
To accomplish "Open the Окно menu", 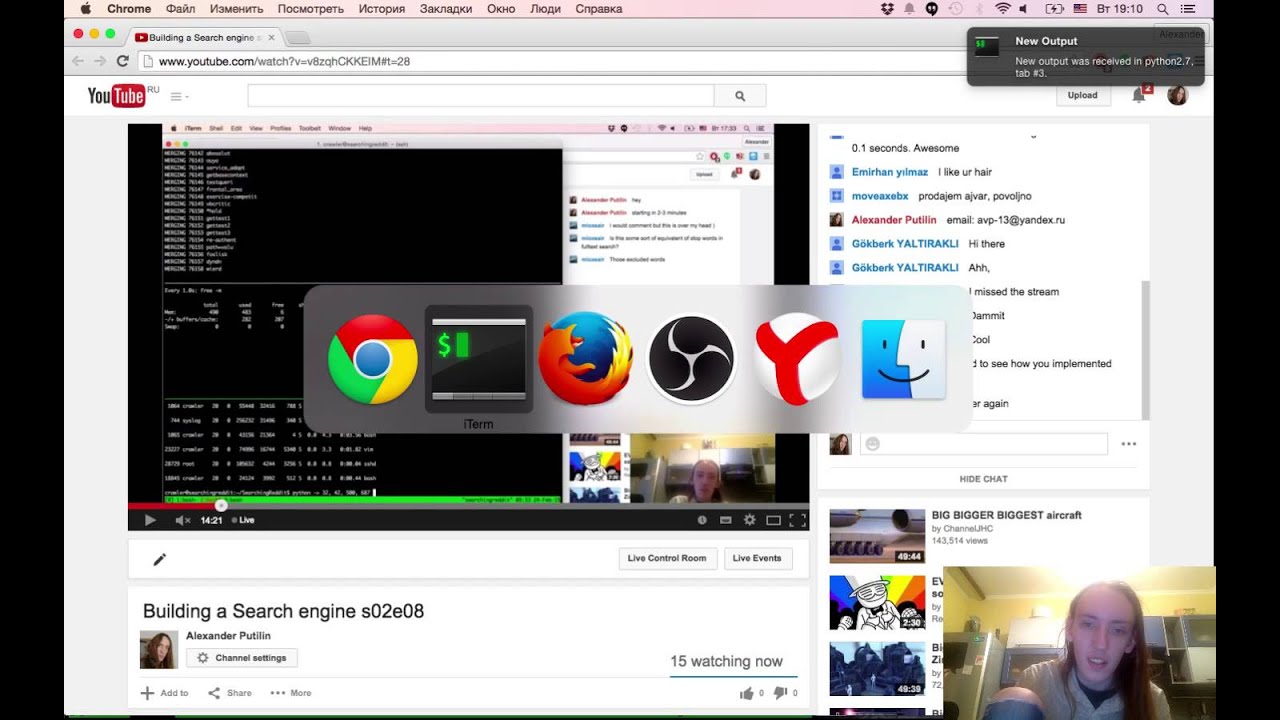I will [x=501, y=9].
